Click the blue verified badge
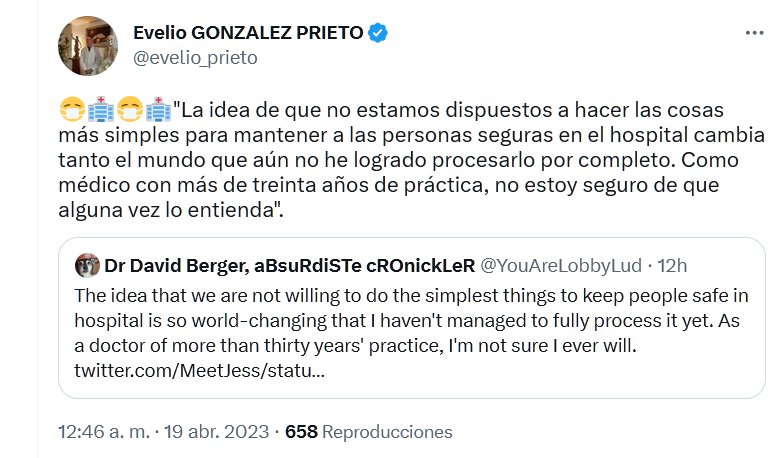 (x=378, y=32)
